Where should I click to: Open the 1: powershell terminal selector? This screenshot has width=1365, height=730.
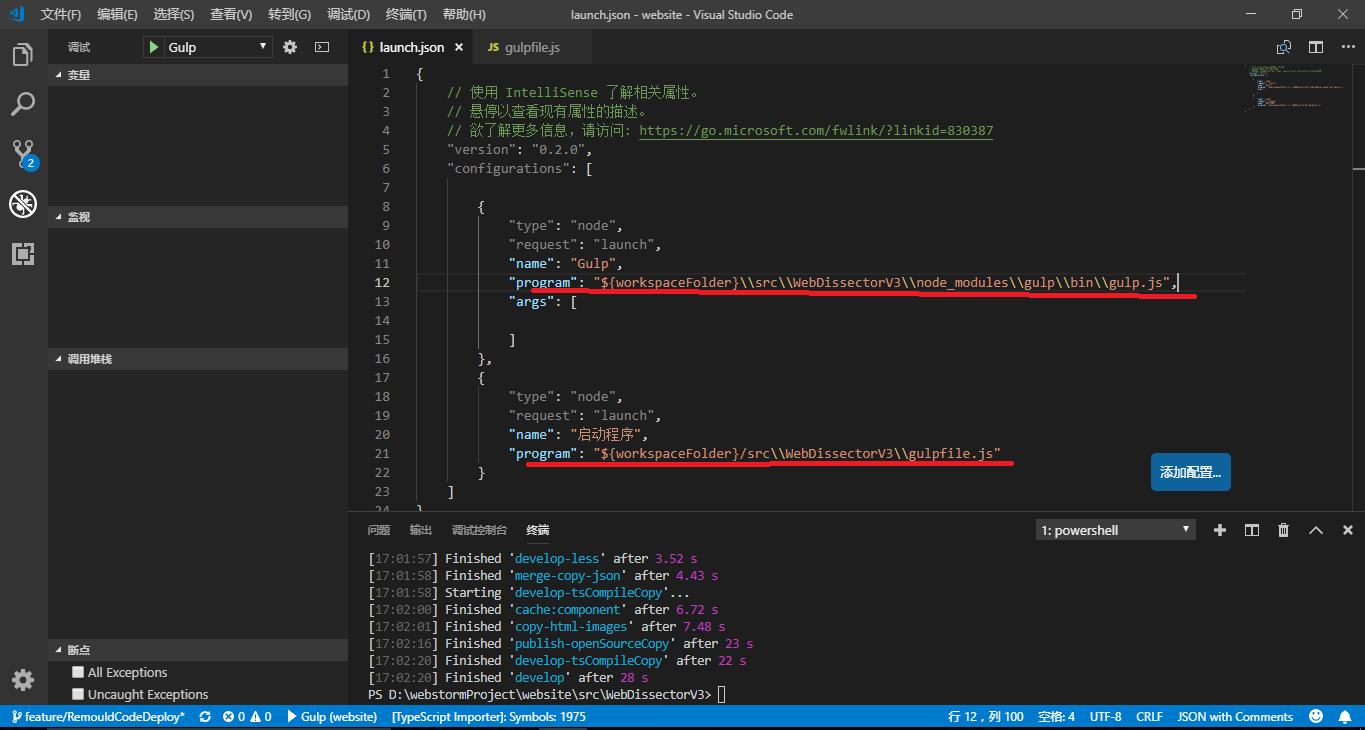click(x=1115, y=530)
